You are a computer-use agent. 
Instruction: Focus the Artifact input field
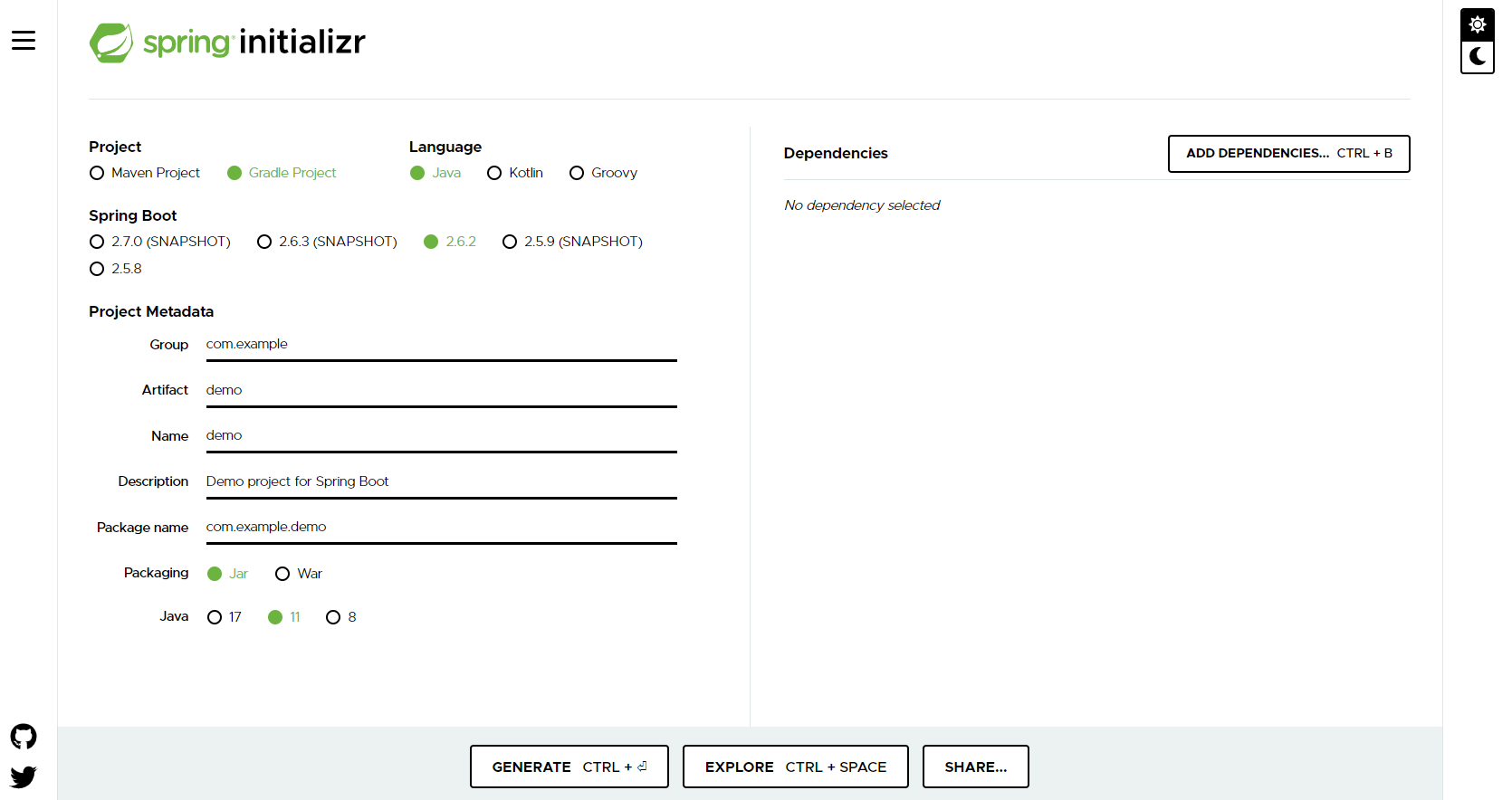pos(442,390)
